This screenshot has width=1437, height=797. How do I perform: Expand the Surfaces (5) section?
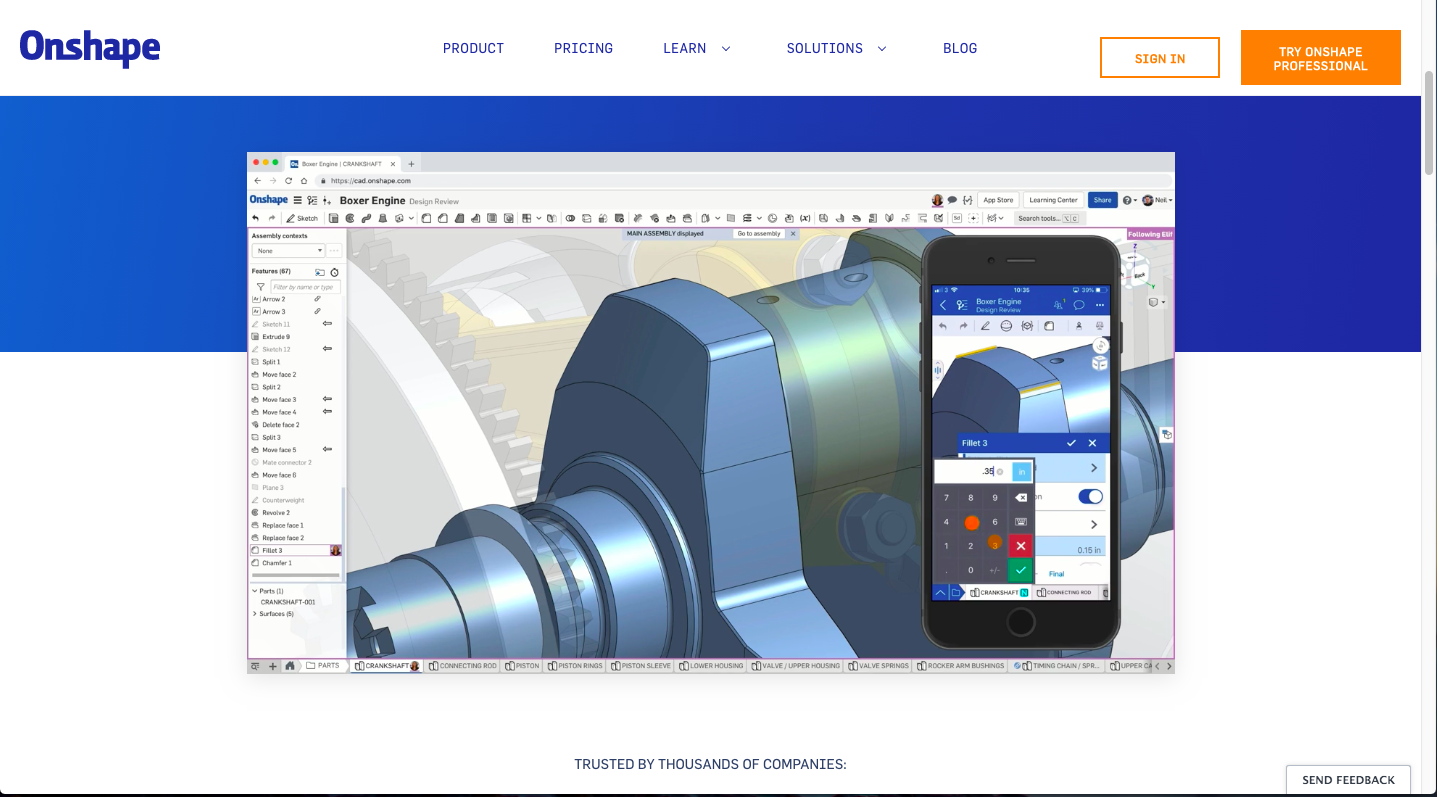(x=254, y=613)
